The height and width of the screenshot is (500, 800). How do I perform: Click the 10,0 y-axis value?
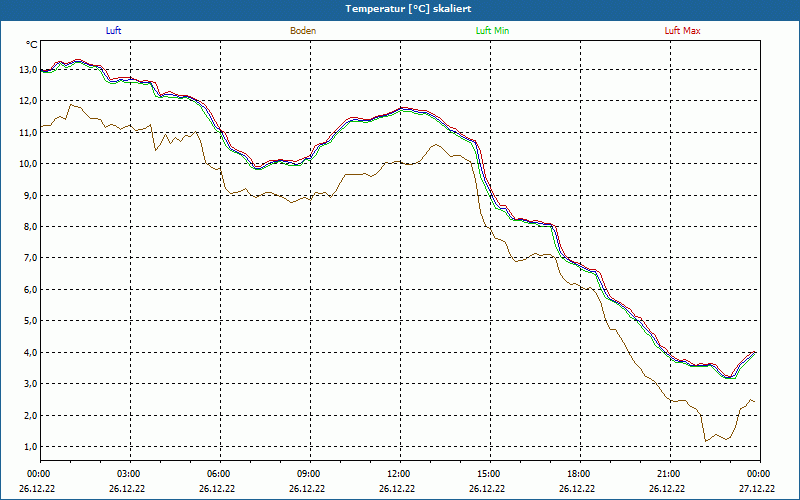click(x=28, y=164)
